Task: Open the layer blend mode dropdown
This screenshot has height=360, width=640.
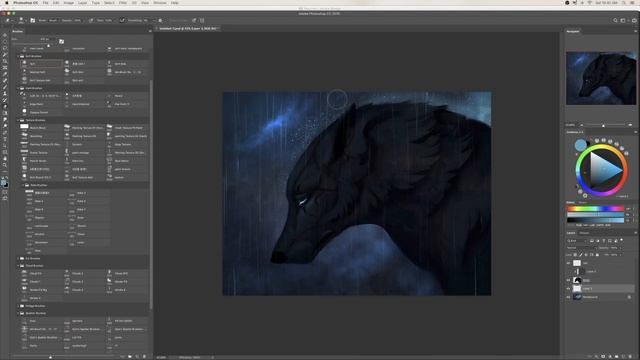Action: click(582, 248)
